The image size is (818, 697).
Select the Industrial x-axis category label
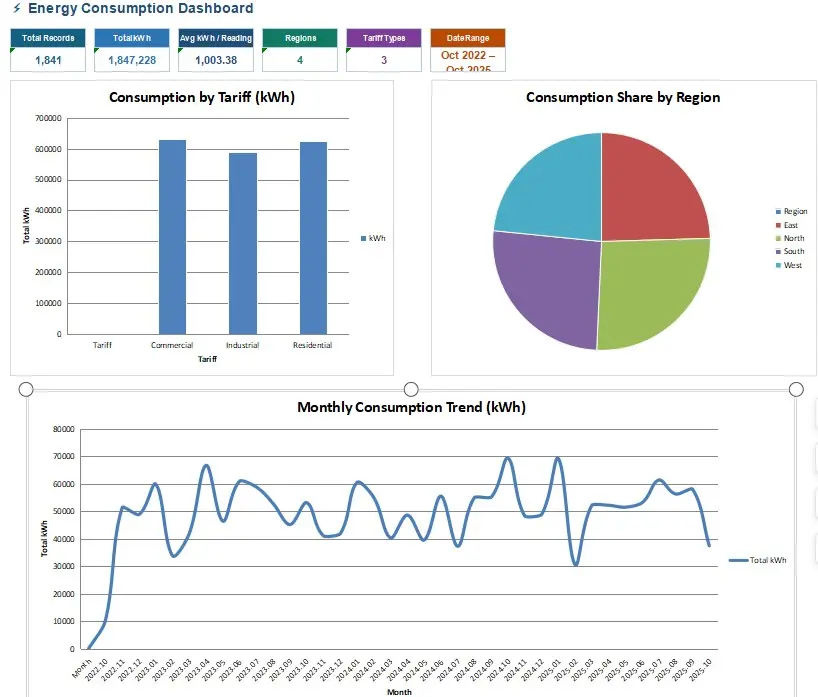[x=243, y=345]
